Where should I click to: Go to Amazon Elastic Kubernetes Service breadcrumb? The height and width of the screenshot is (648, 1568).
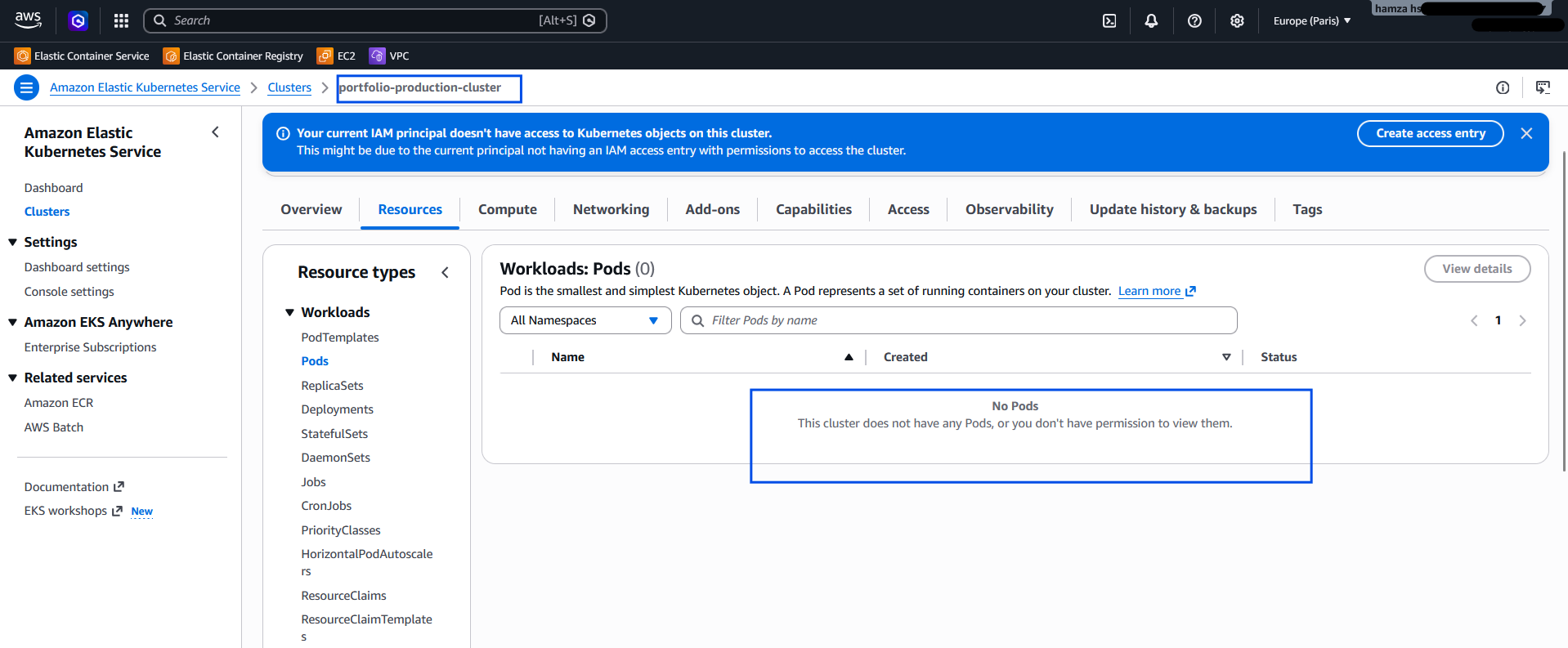click(145, 87)
